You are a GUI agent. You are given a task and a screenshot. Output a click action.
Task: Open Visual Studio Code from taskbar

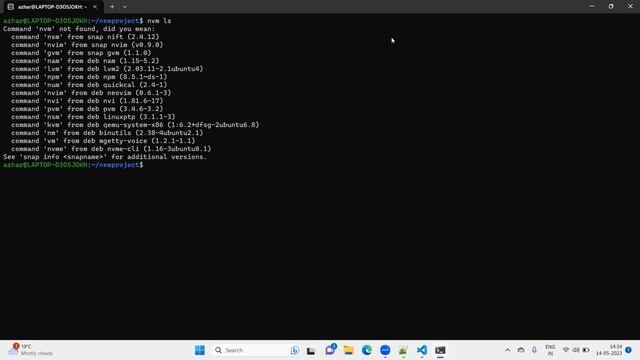coord(422,350)
